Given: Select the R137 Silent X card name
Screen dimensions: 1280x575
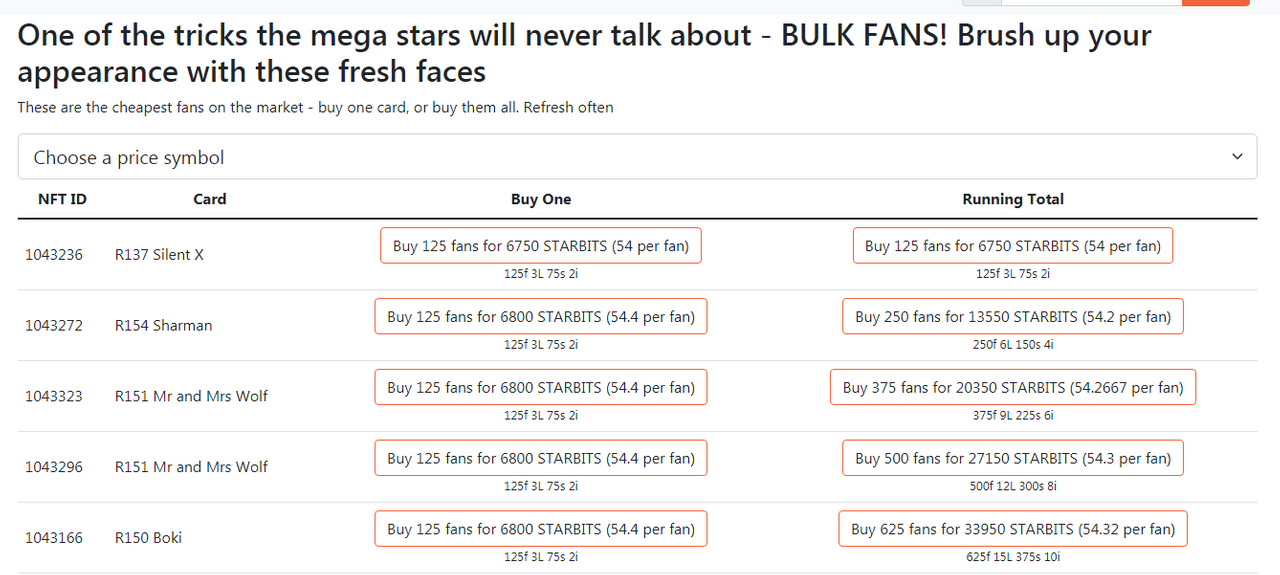Looking at the screenshot, I should coord(159,255).
